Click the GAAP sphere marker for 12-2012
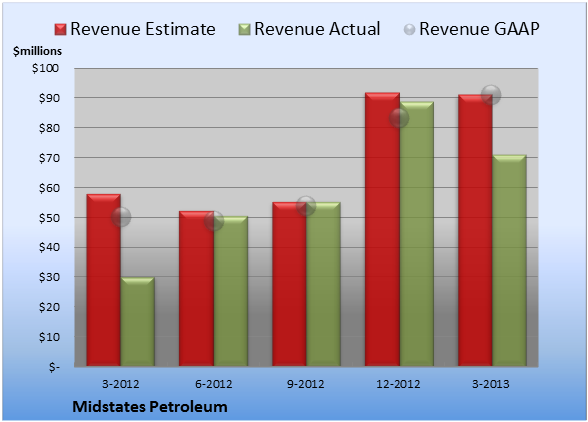 (399, 118)
